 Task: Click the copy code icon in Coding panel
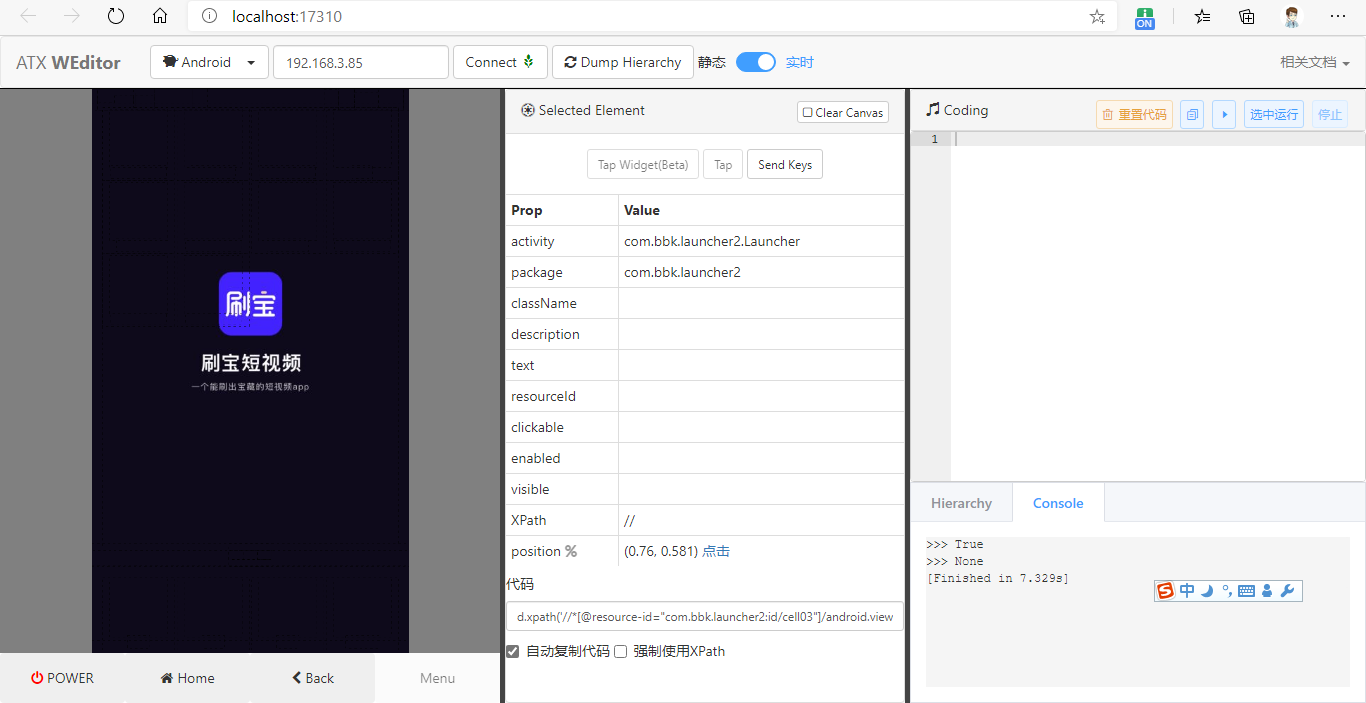coord(1192,114)
